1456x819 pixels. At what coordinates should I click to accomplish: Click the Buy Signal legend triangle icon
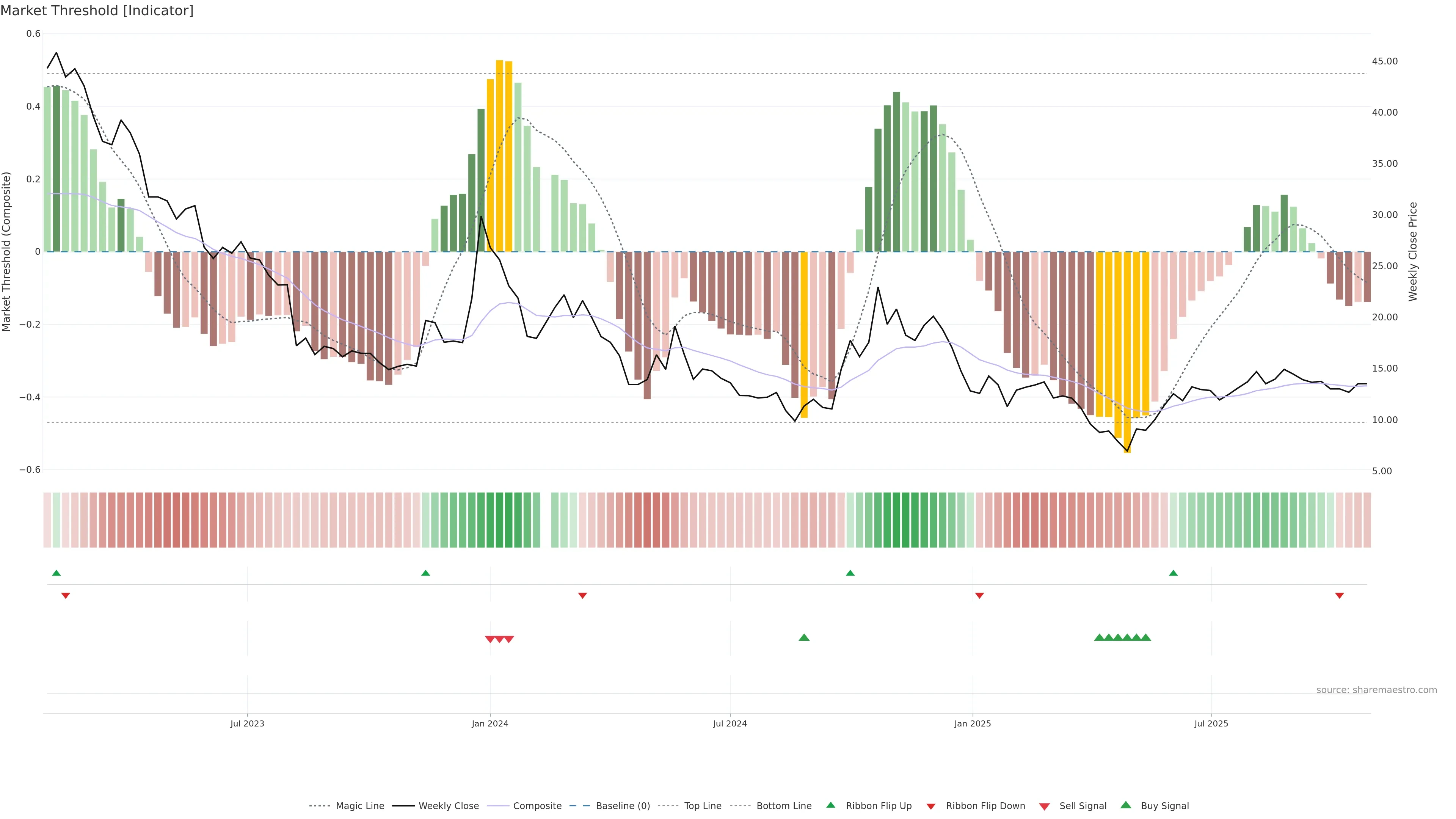tap(1125, 805)
